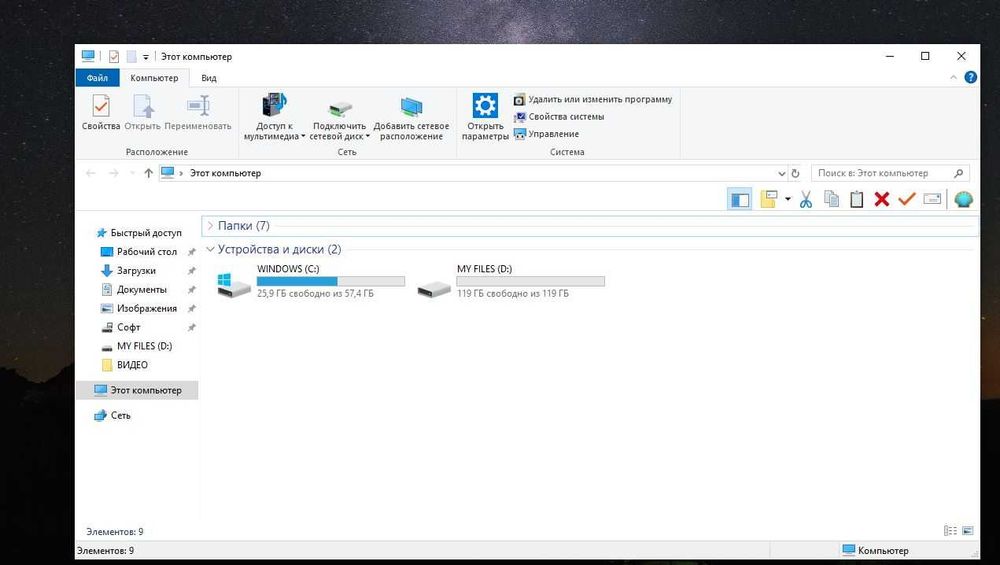Viewport: 1000px width, 565px height.
Task: Select the WINDOWS (C:) drive
Action: [311, 281]
